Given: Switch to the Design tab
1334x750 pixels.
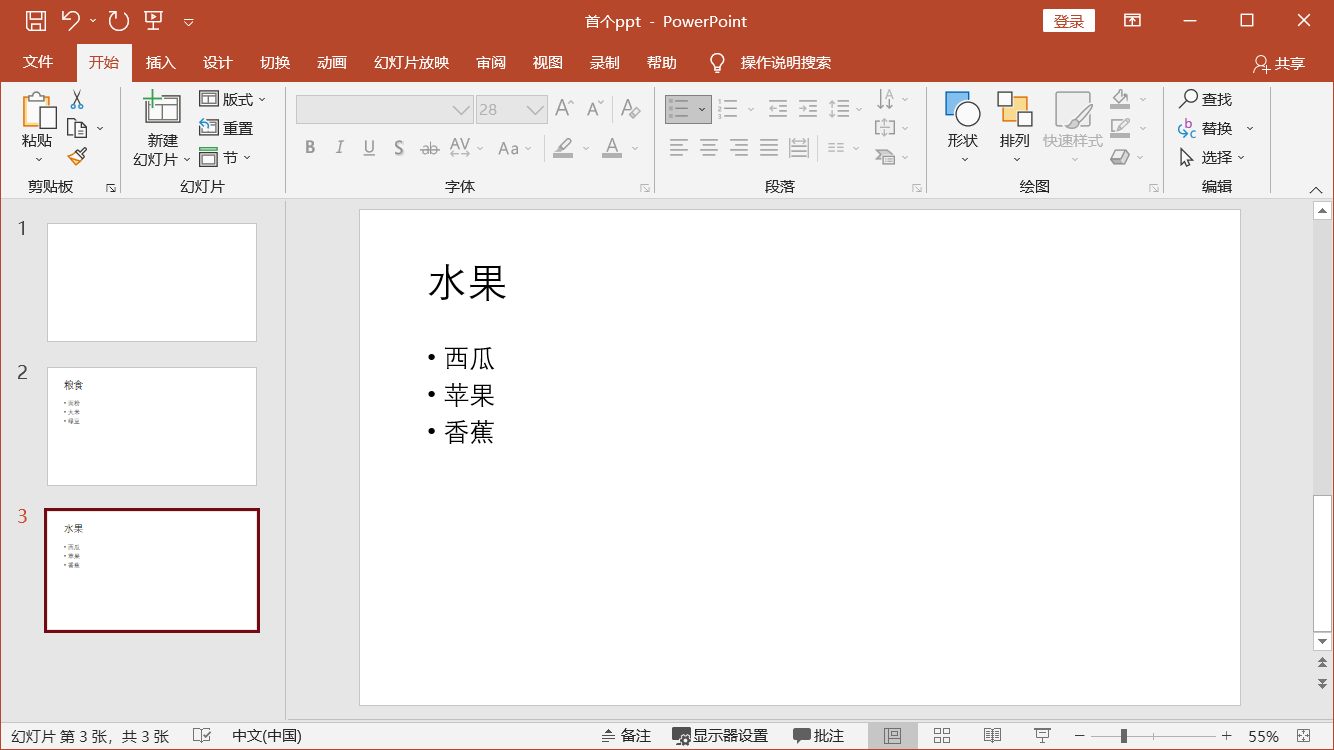Looking at the screenshot, I should (x=217, y=62).
